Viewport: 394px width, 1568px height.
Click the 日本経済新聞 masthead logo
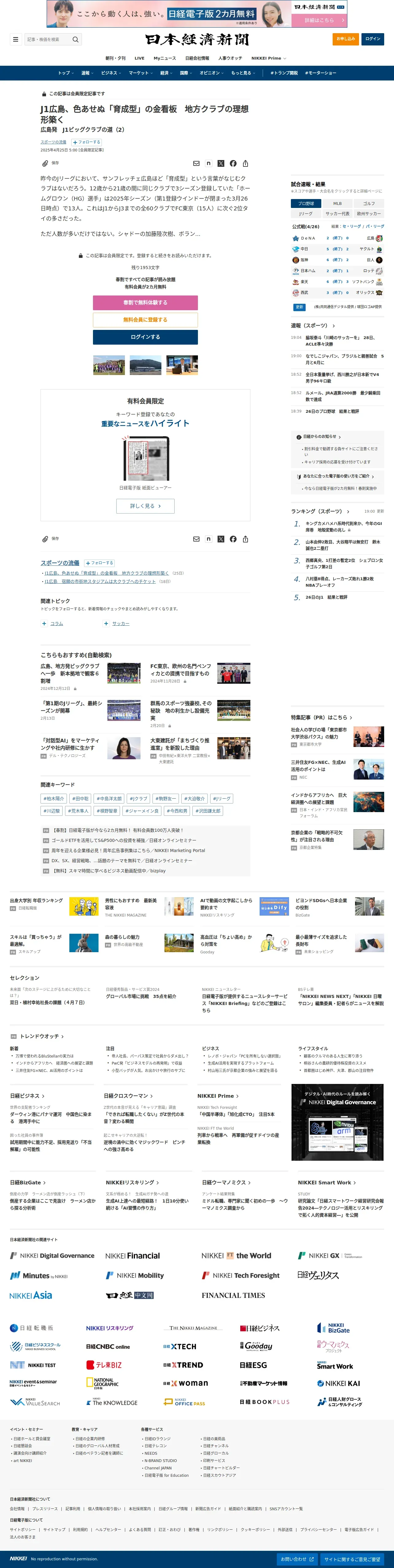click(197, 40)
